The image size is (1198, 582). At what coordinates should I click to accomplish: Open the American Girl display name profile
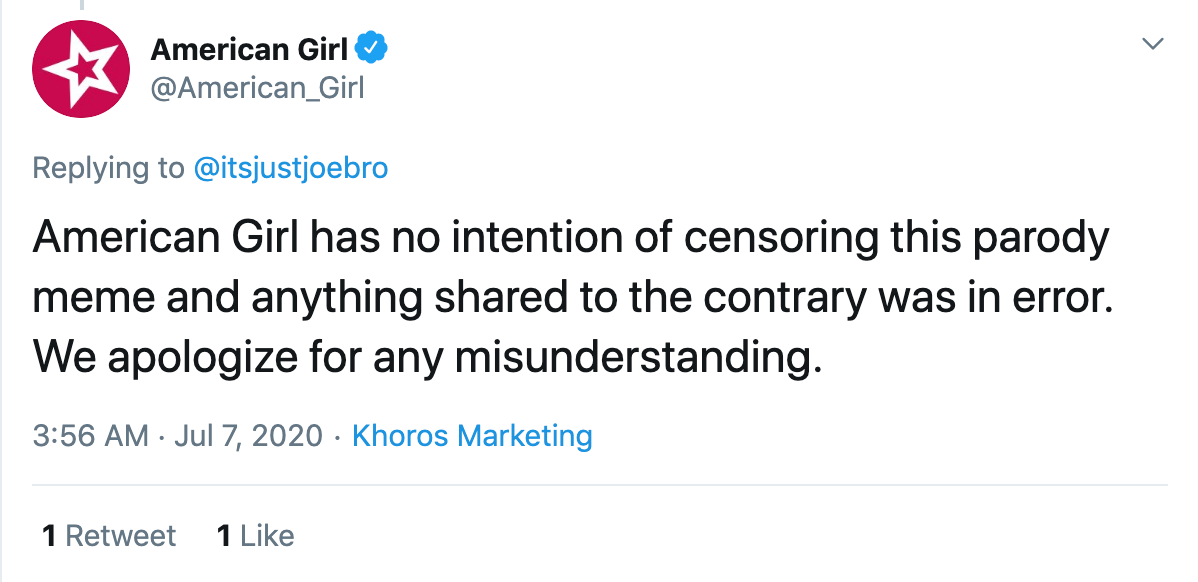pos(249,49)
